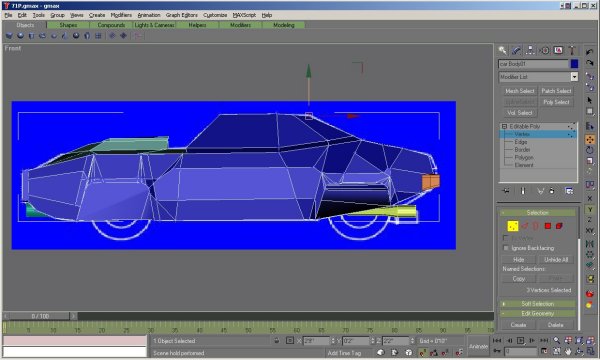The image size is (600, 360).
Task: Switch to the Shapes tab
Action: tap(68, 25)
